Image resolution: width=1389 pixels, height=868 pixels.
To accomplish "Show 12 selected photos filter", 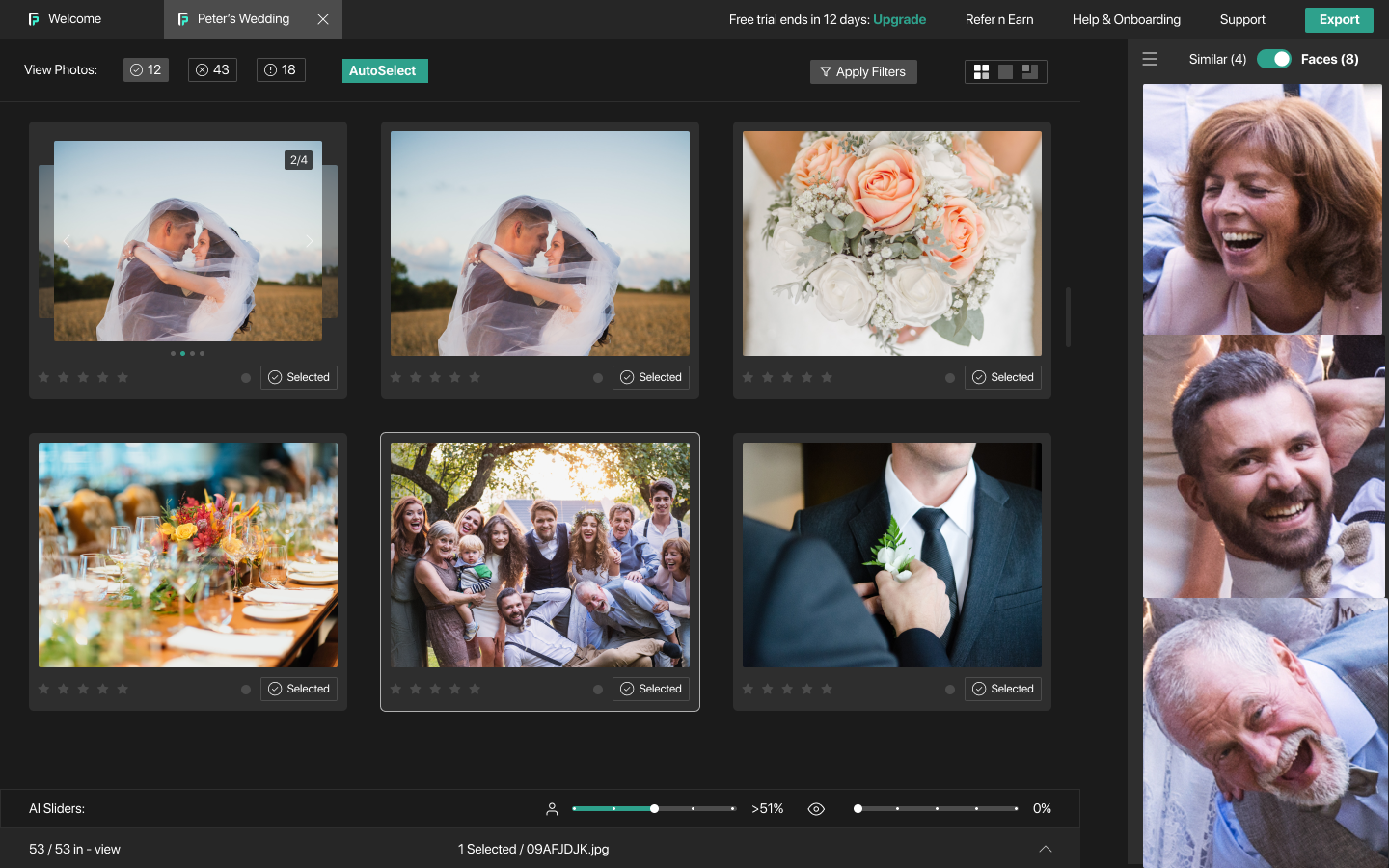I will pos(146,69).
